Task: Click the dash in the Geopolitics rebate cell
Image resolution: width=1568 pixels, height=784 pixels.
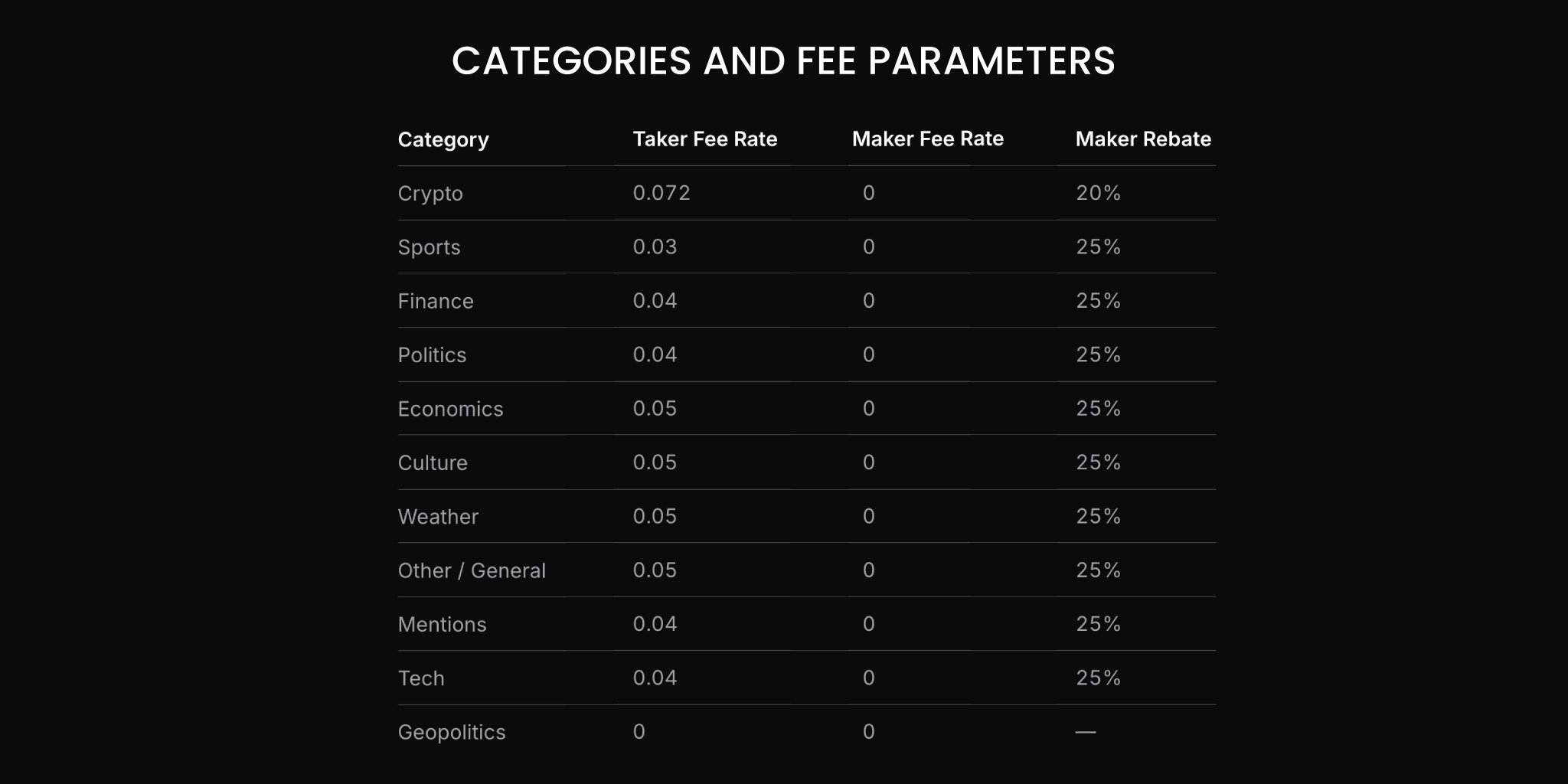Action: [x=1085, y=732]
